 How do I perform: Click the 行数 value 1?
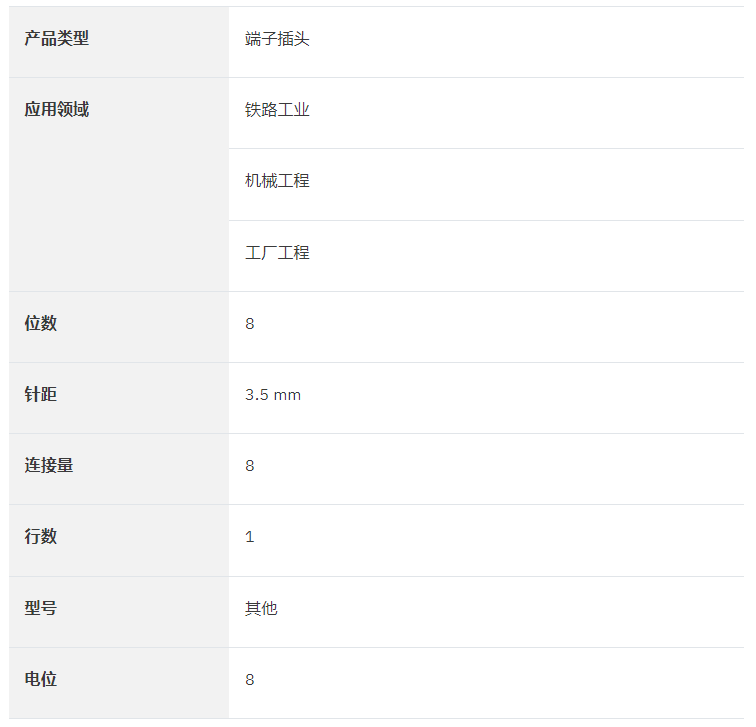click(250, 537)
